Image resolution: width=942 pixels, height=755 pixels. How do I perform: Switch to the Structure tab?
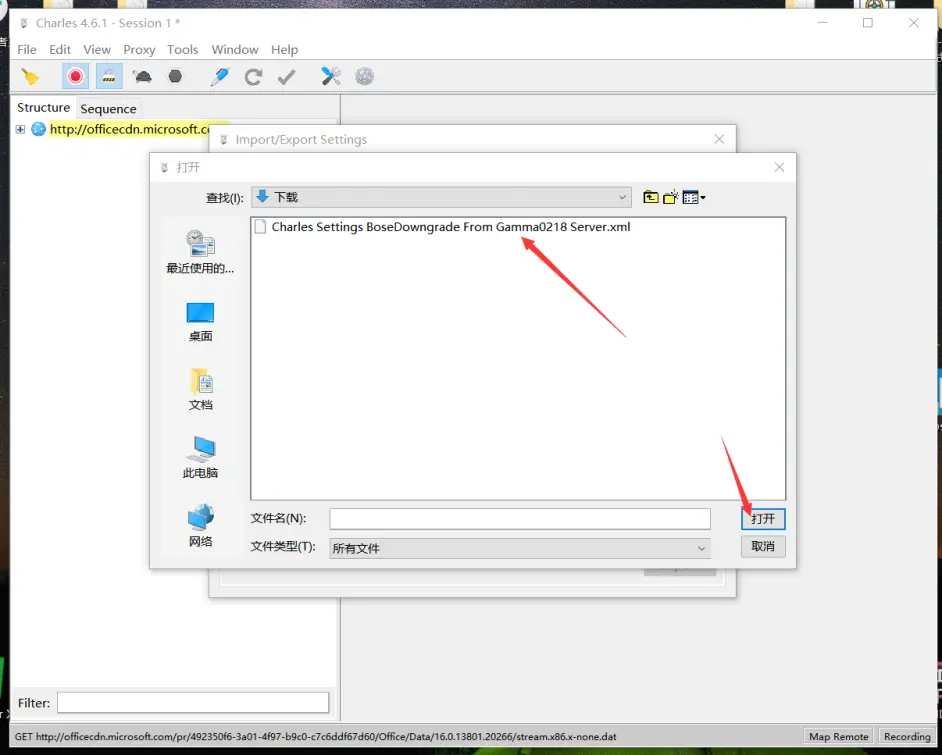point(43,108)
